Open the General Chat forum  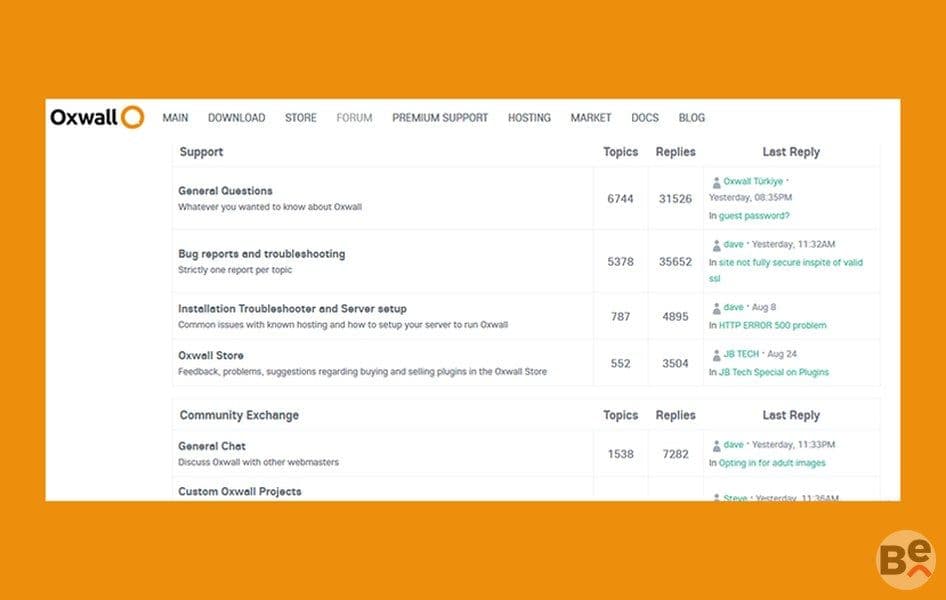click(x=212, y=446)
